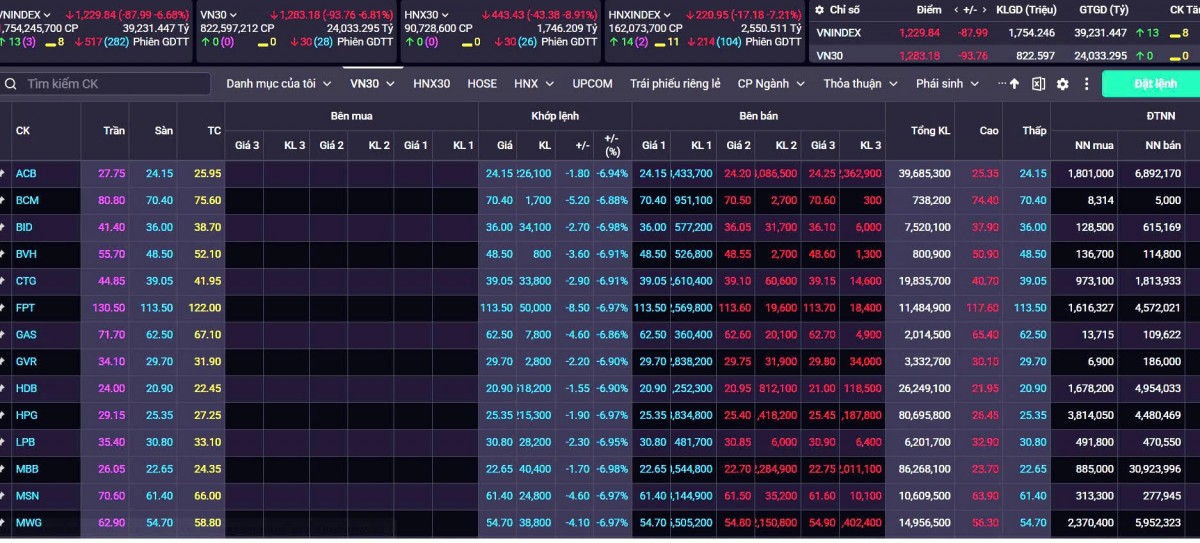This screenshot has width=1200, height=543.
Task: Open price board settings gear
Action: [1062, 84]
